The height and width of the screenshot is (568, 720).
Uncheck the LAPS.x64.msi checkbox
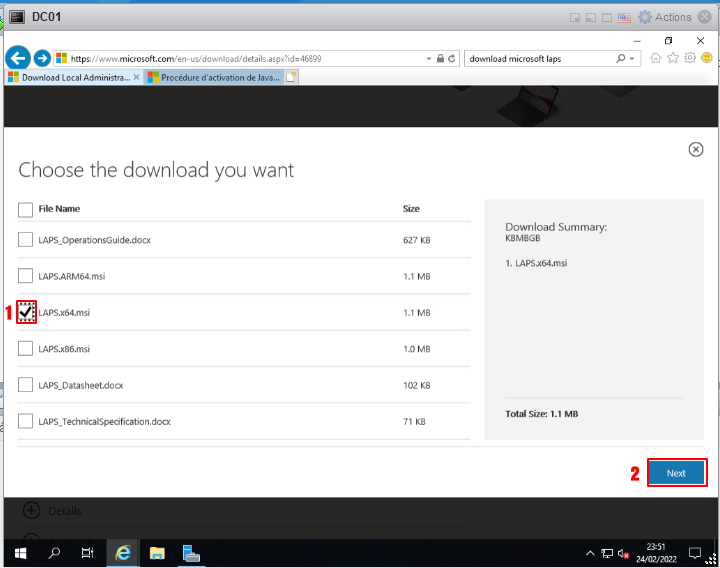pyautogui.click(x=26, y=313)
